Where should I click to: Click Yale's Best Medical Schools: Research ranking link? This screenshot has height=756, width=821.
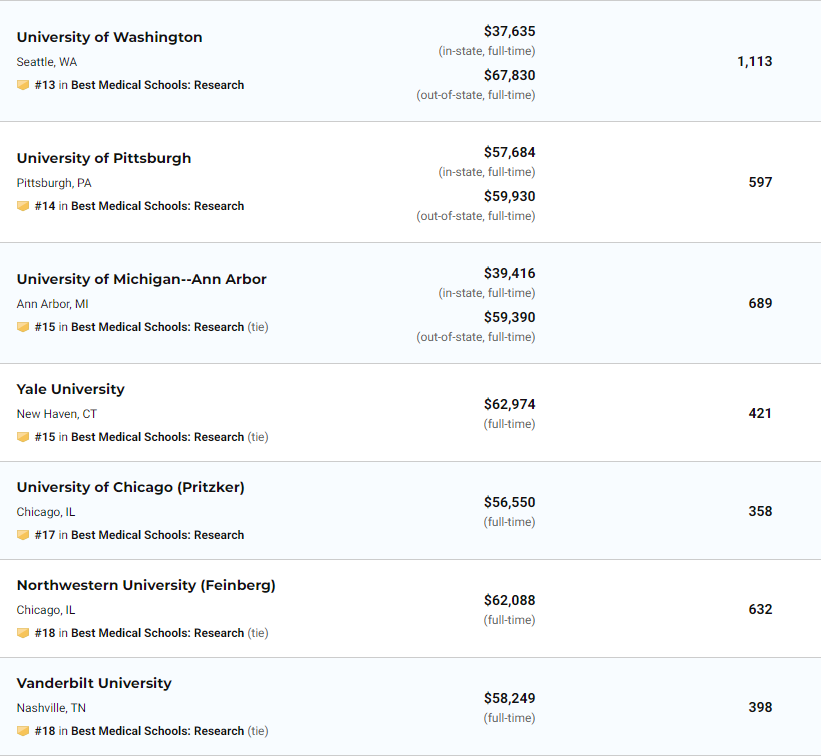click(x=158, y=437)
